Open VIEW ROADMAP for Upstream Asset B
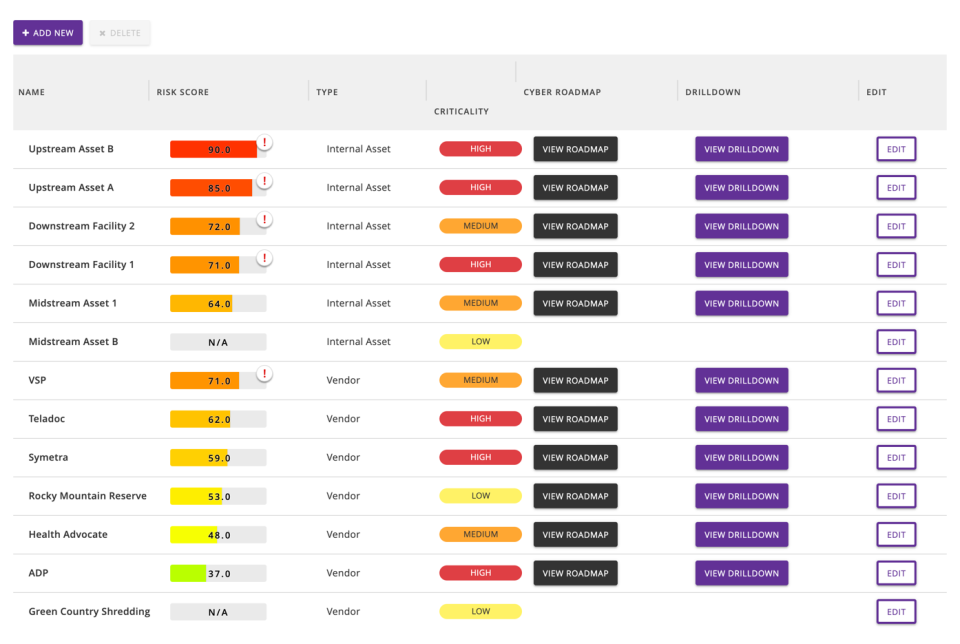This screenshot has width=960, height=644. click(x=575, y=148)
